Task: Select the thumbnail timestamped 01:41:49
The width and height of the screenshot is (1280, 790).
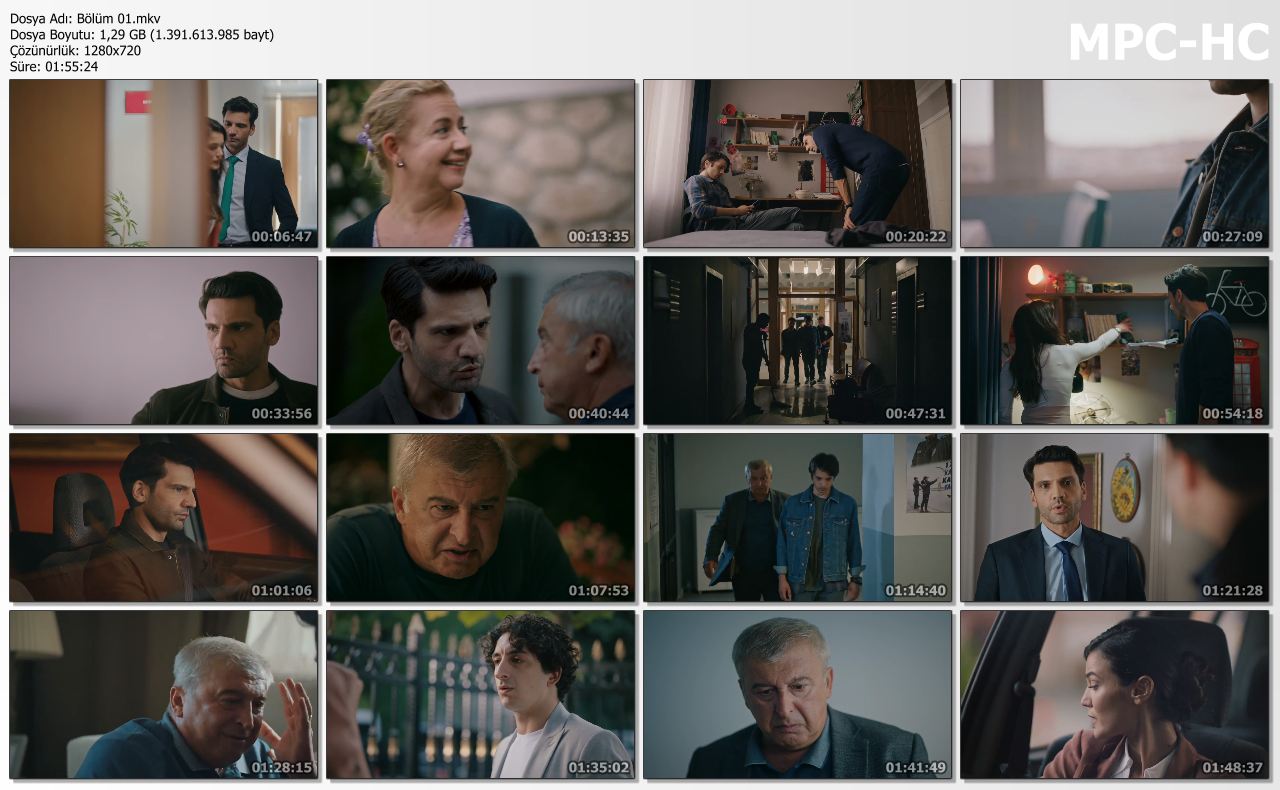Action: pos(797,694)
